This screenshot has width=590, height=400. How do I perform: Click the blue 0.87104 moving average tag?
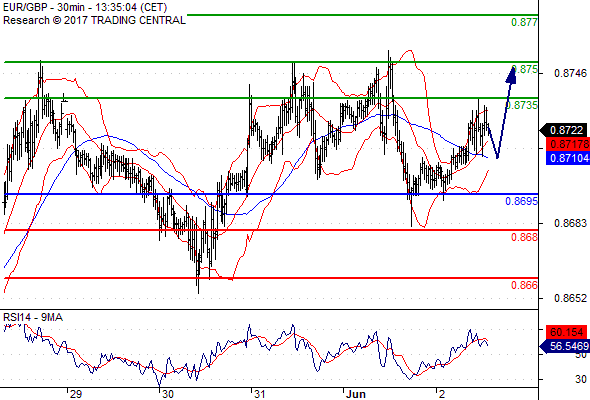click(x=567, y=158)
